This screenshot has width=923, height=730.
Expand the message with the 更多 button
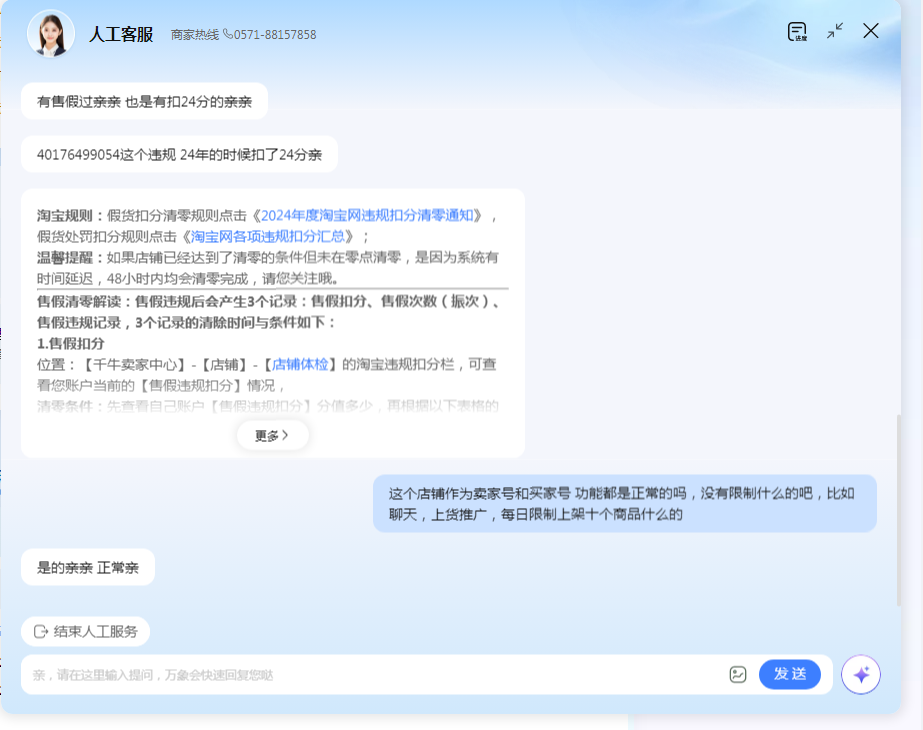pyautogui.click(x=273, y=436)
